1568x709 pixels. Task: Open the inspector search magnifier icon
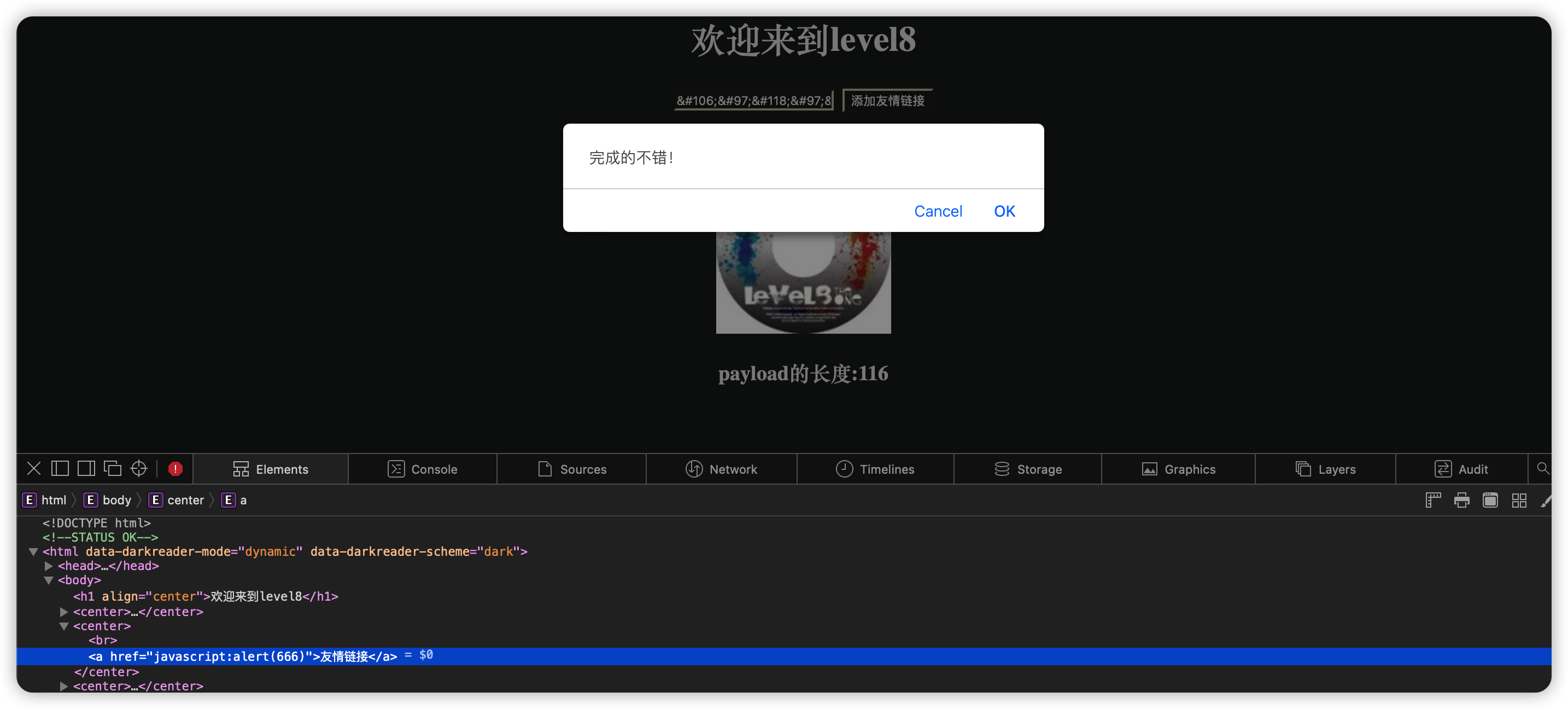(1543, 468)
